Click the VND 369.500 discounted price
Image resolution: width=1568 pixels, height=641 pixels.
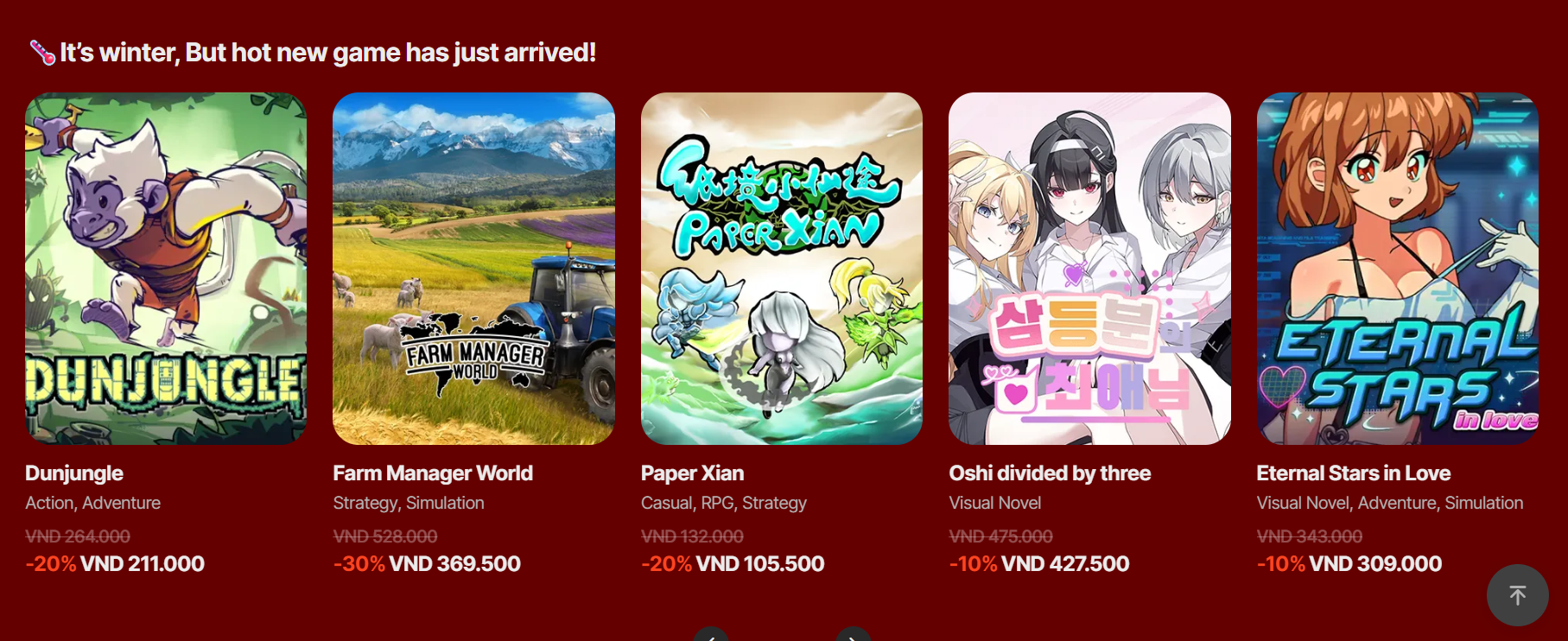(x=455, y=564)
